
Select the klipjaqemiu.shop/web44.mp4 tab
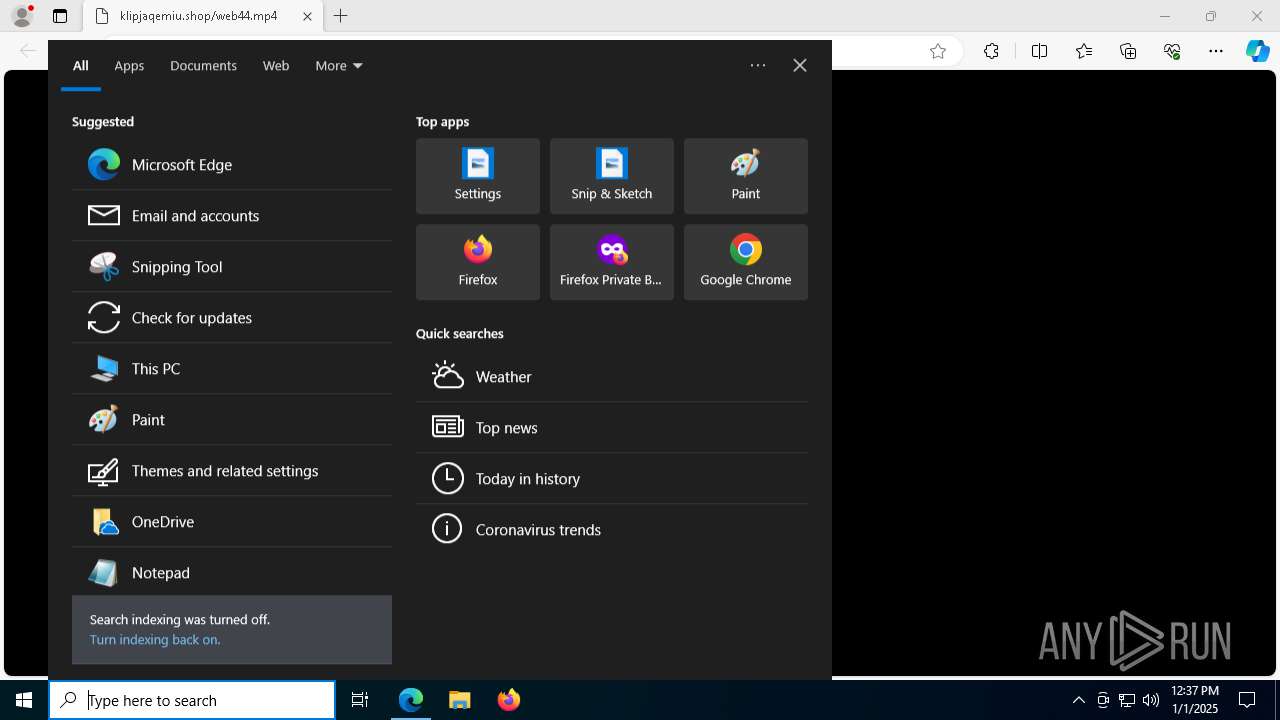point(202,16)
